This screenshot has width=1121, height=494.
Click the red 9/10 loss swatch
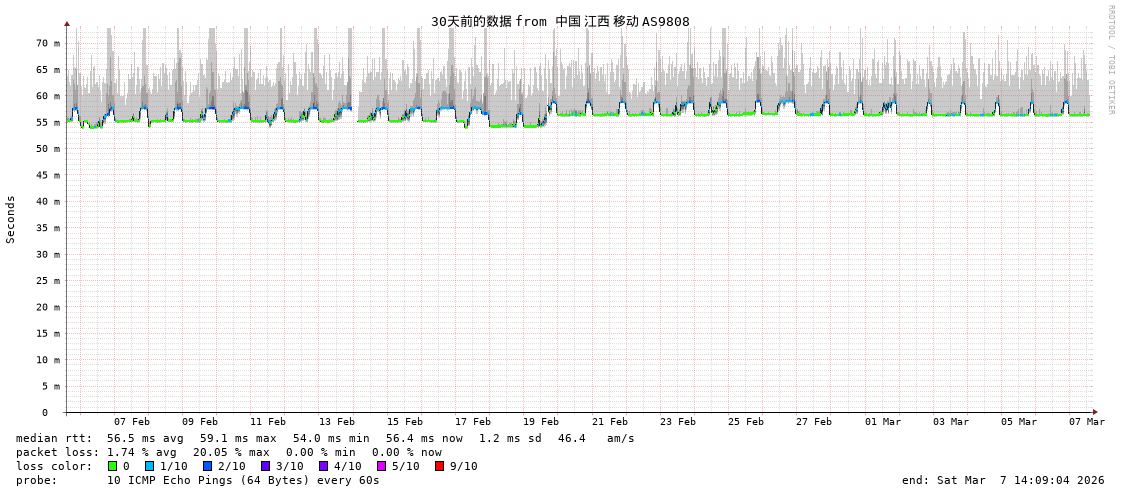439,466
